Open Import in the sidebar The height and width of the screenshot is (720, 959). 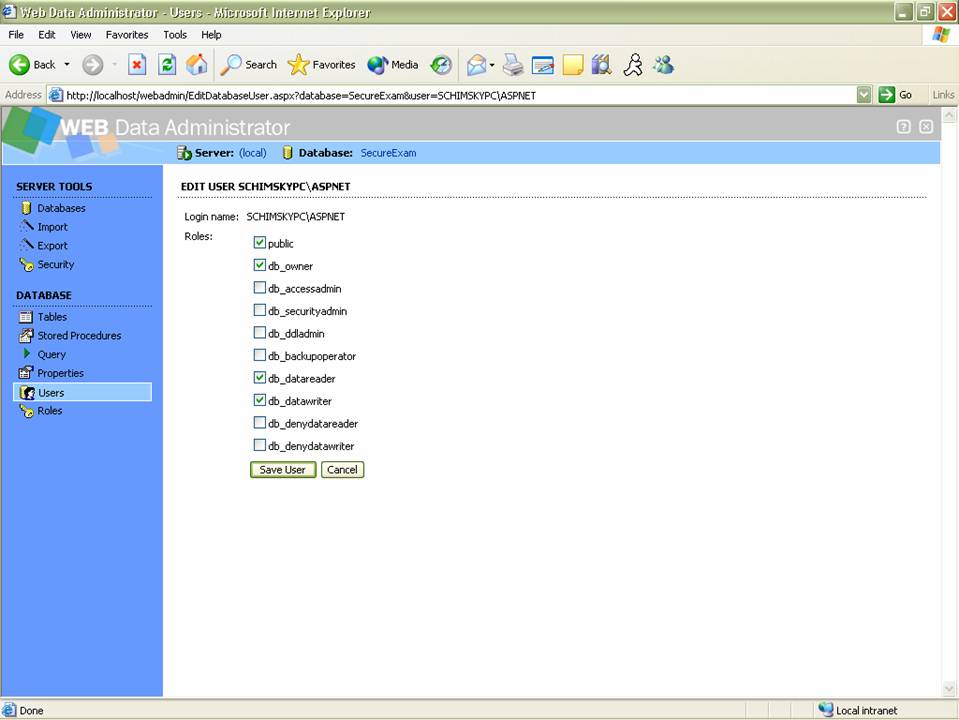click(x=53, y=227)
